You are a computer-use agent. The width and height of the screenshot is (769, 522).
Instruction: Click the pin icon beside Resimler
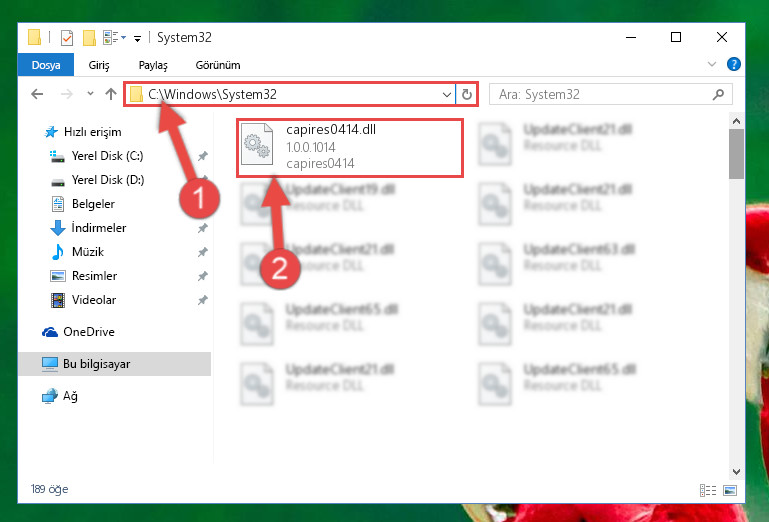(x=203, y=276)
